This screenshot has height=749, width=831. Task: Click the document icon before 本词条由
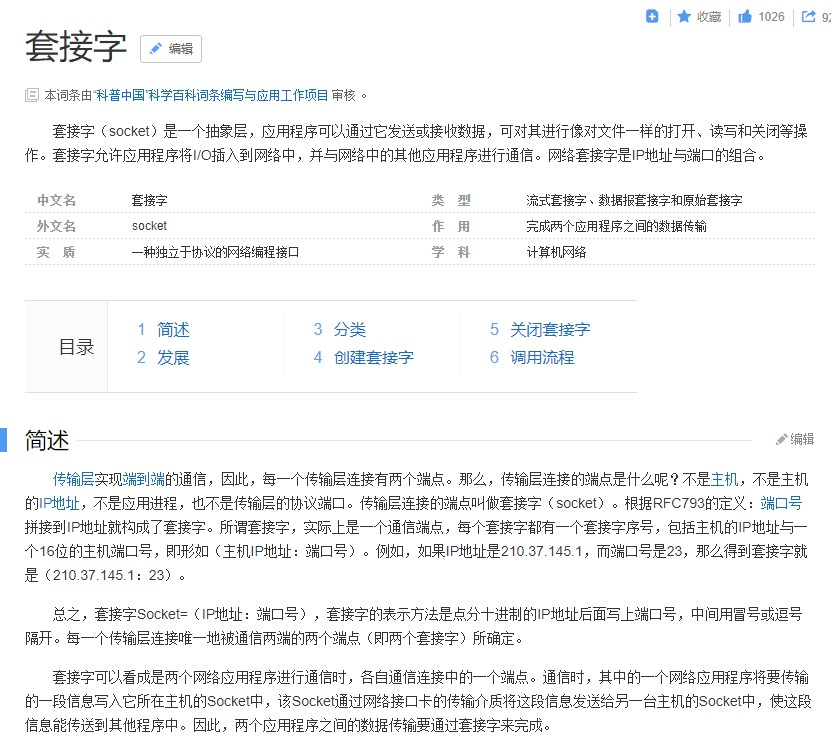click(x=32, y=96)
